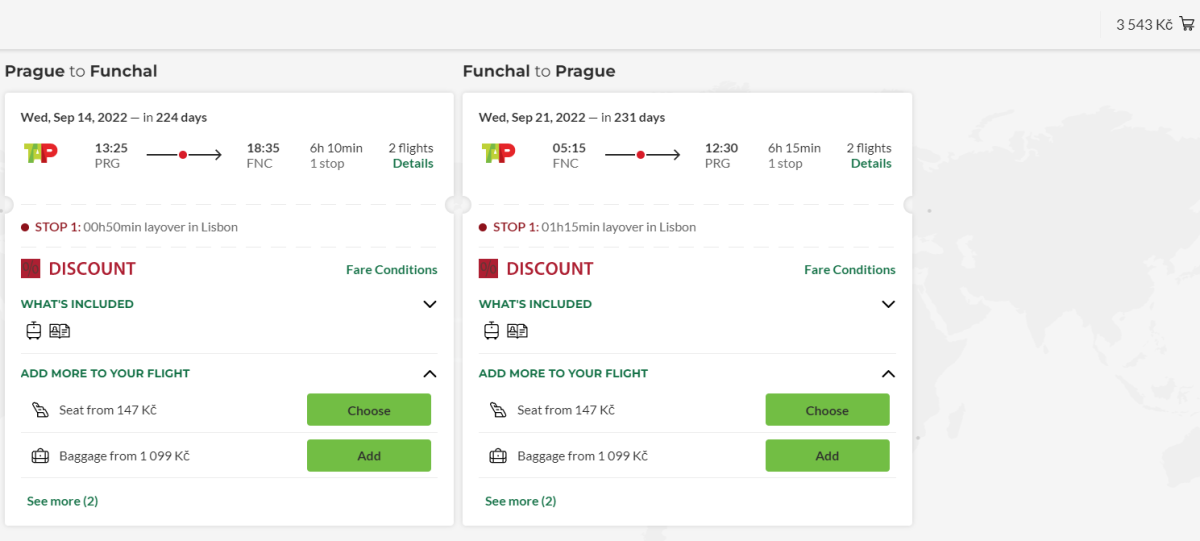1200x541 pixels.
Task: Click See more (2) on the outbound card
Action: pos(62,501)
